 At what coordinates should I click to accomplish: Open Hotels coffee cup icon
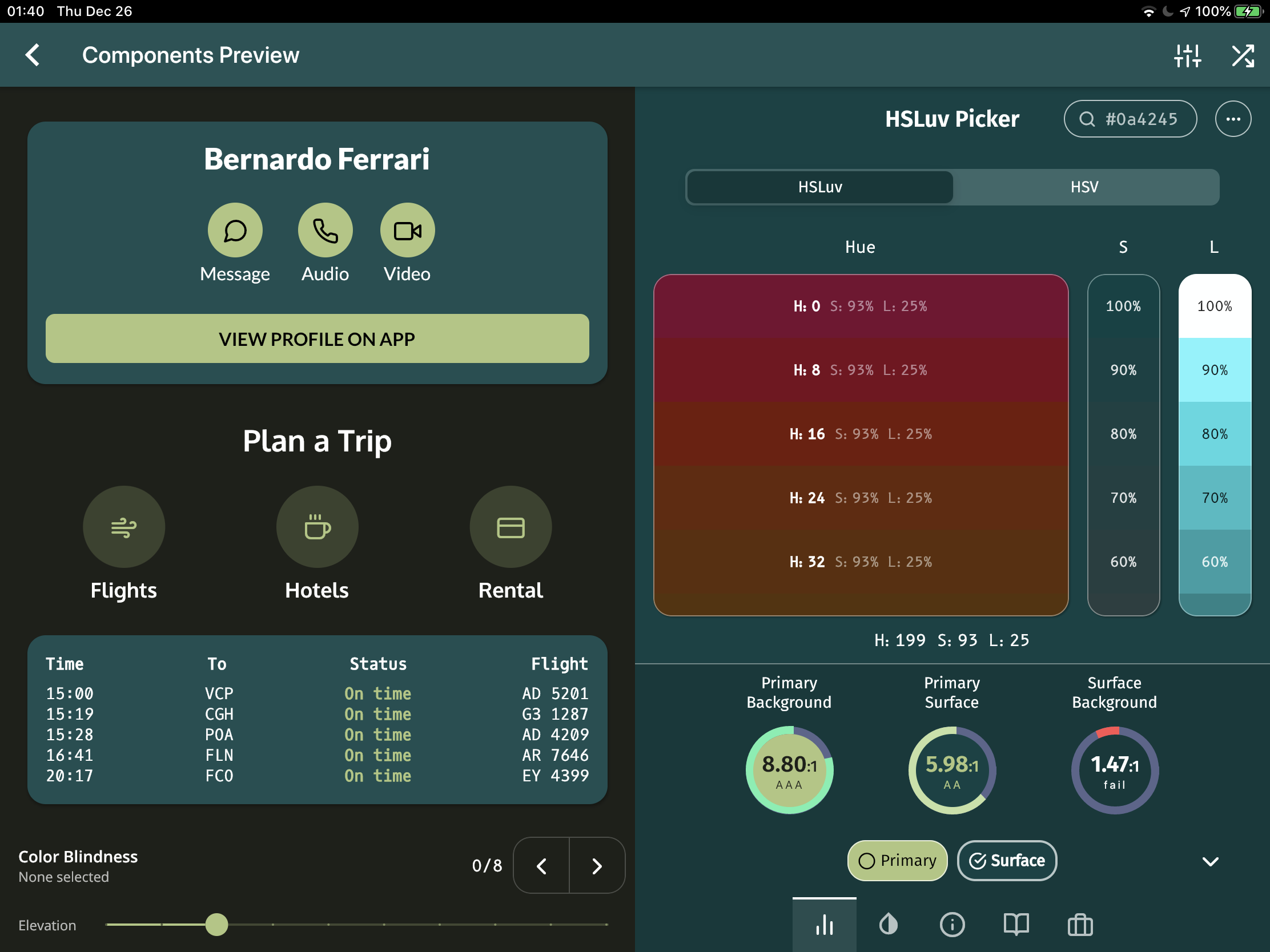tap(317, 527)
